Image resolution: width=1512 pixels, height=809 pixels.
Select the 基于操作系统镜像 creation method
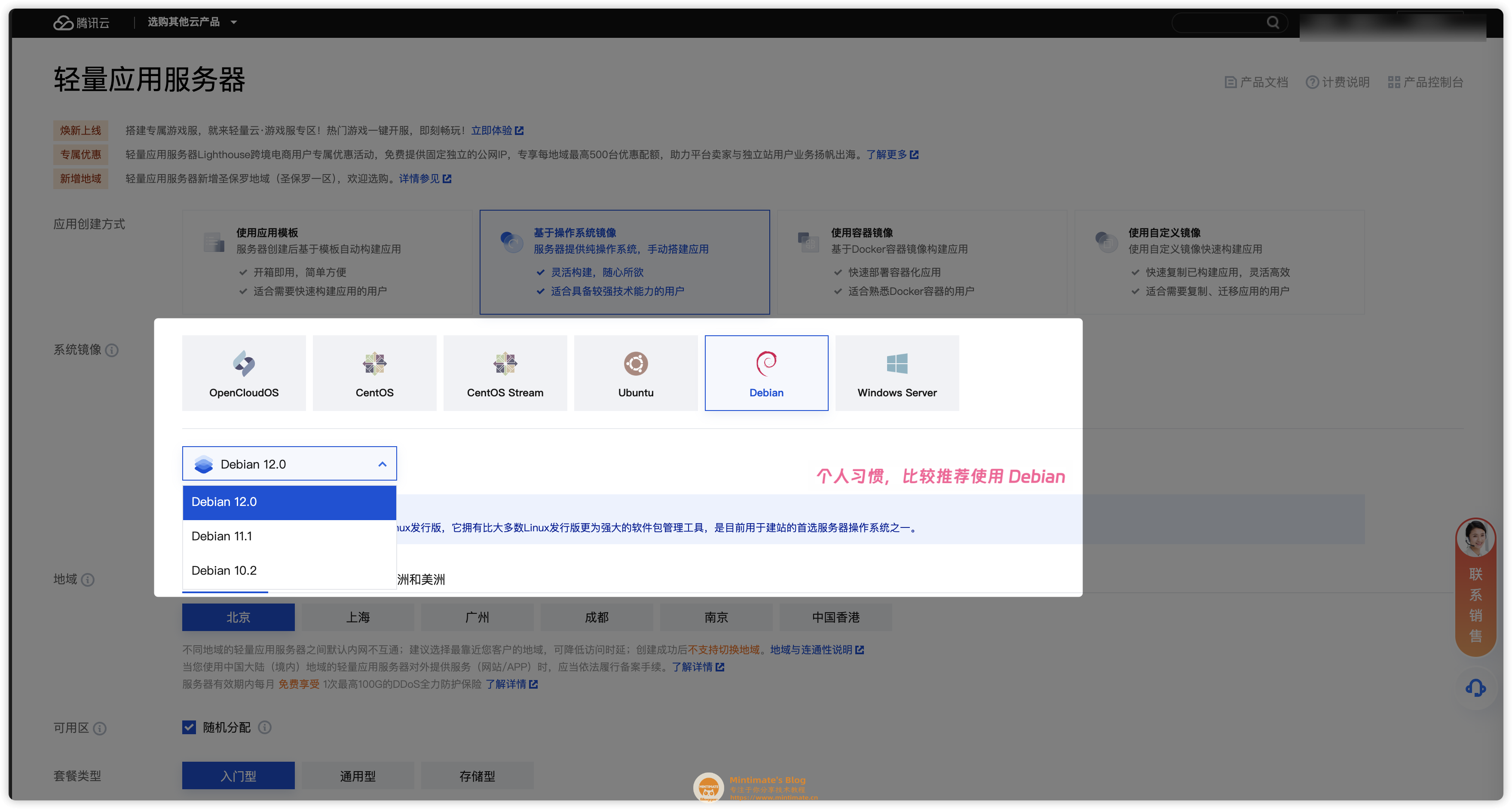tap(624, 262)
